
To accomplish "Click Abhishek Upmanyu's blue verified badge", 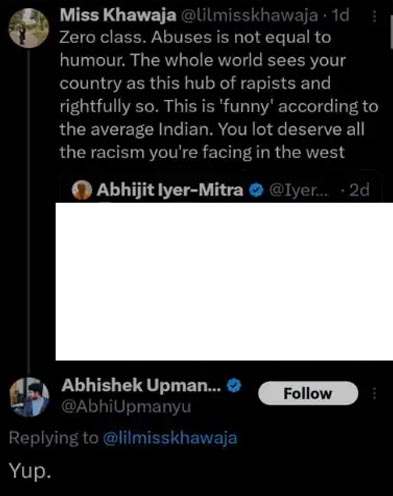I will [x=234, y=386].
